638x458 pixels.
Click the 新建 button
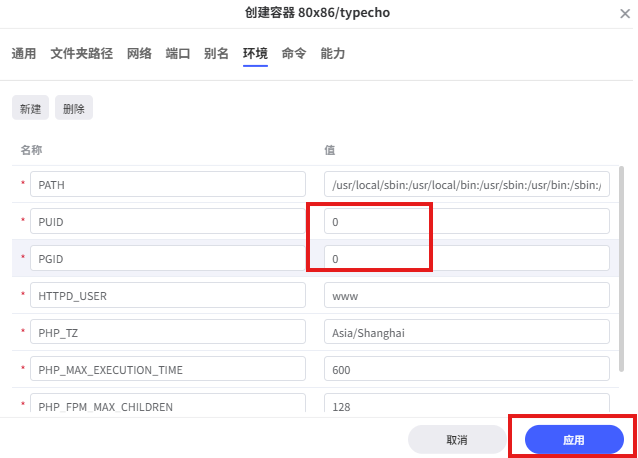30,109
